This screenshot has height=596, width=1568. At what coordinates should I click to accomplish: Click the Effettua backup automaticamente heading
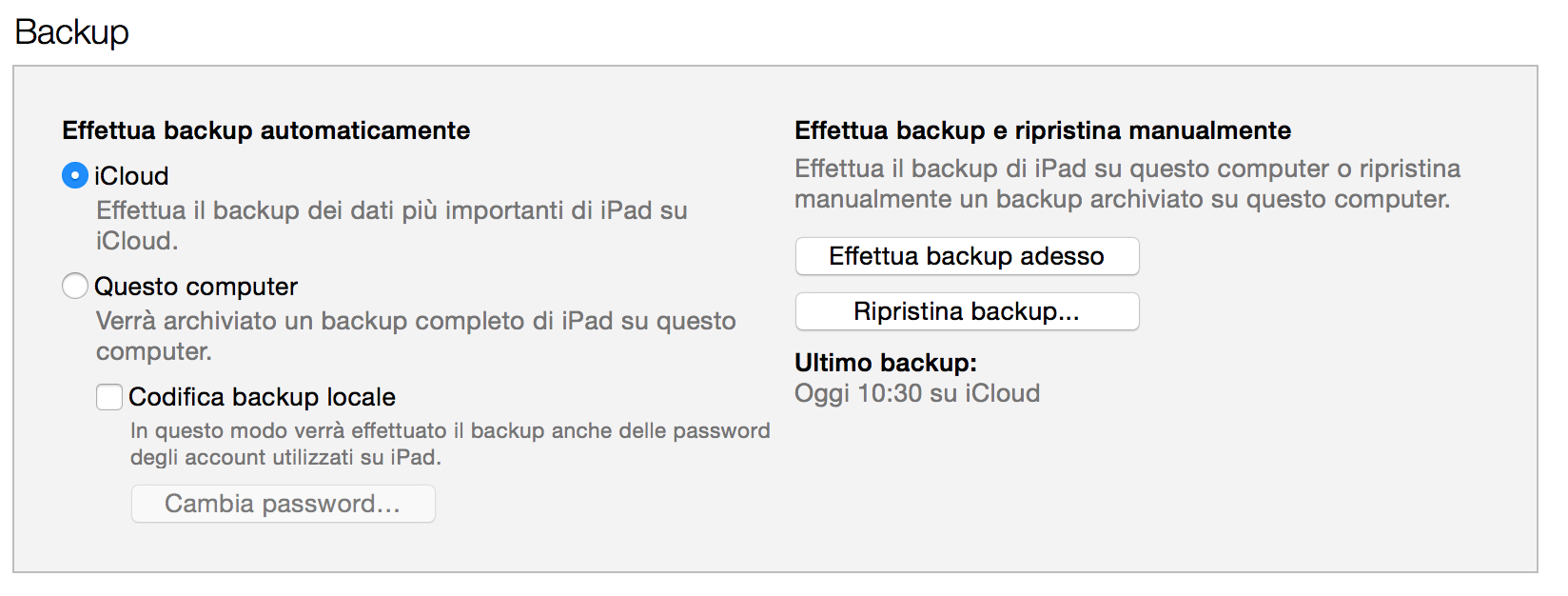pyautogui.click(x=266, y=130)
